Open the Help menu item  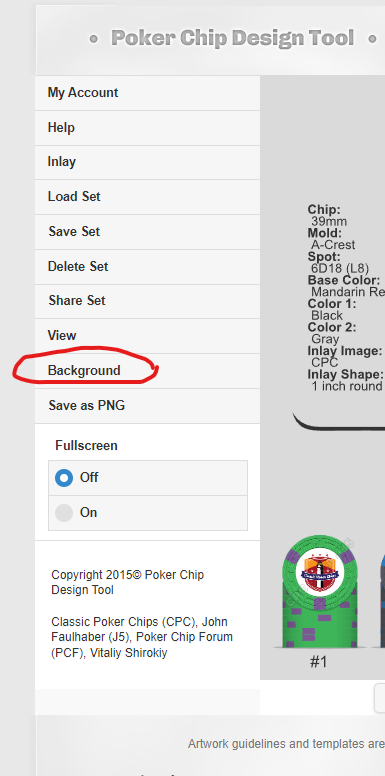pyautogui.click(x=147, y=128)
